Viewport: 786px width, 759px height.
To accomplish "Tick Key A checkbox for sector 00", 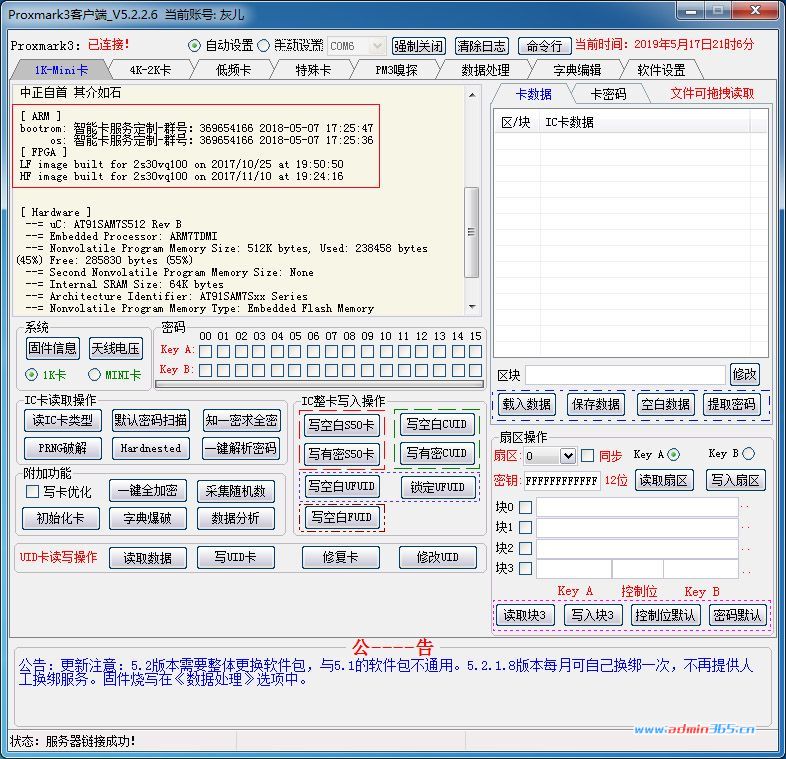I will coord(205,351).
